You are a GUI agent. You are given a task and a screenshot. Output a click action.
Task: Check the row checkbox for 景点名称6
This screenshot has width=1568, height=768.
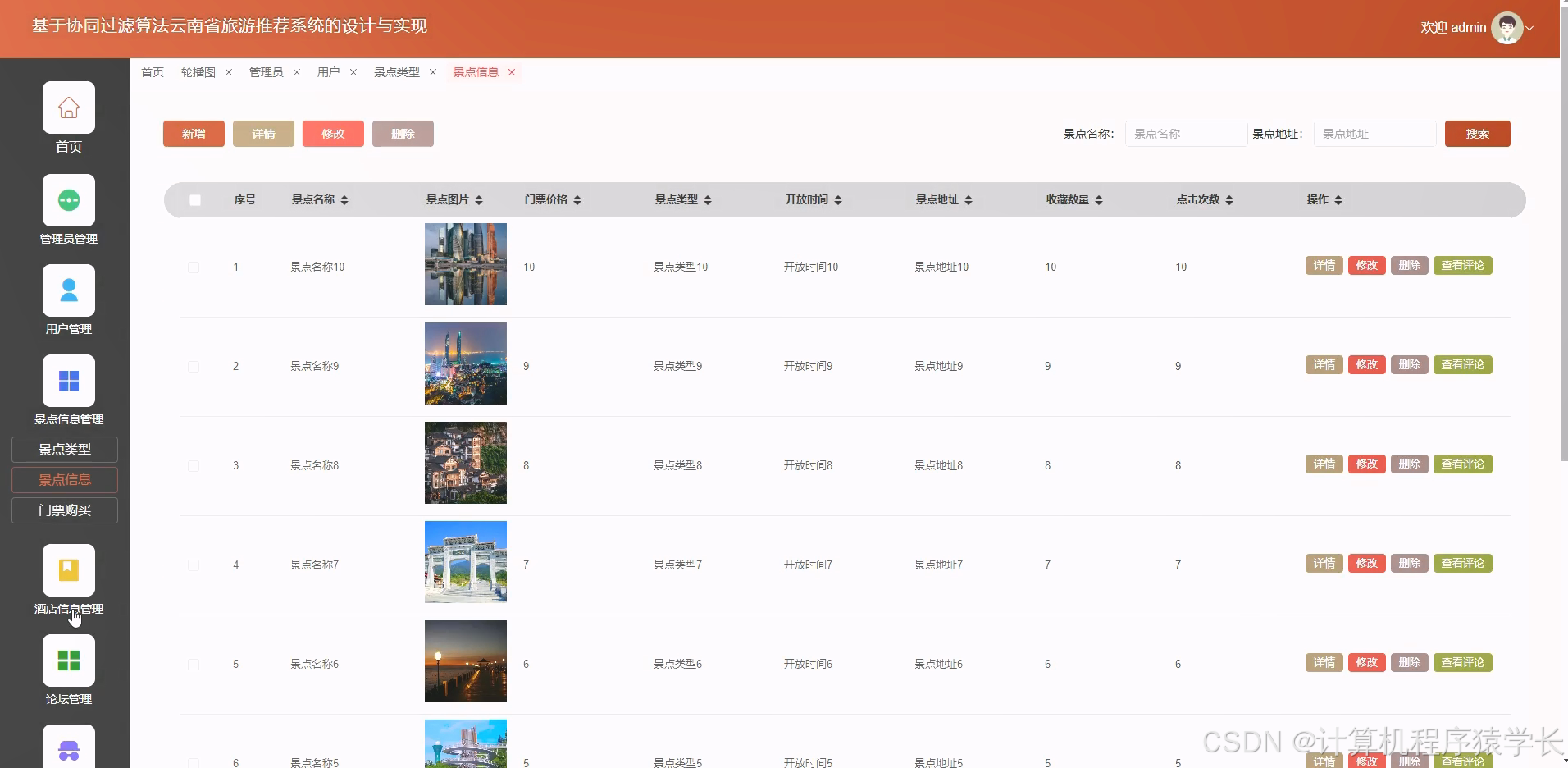tap(194, 665)
